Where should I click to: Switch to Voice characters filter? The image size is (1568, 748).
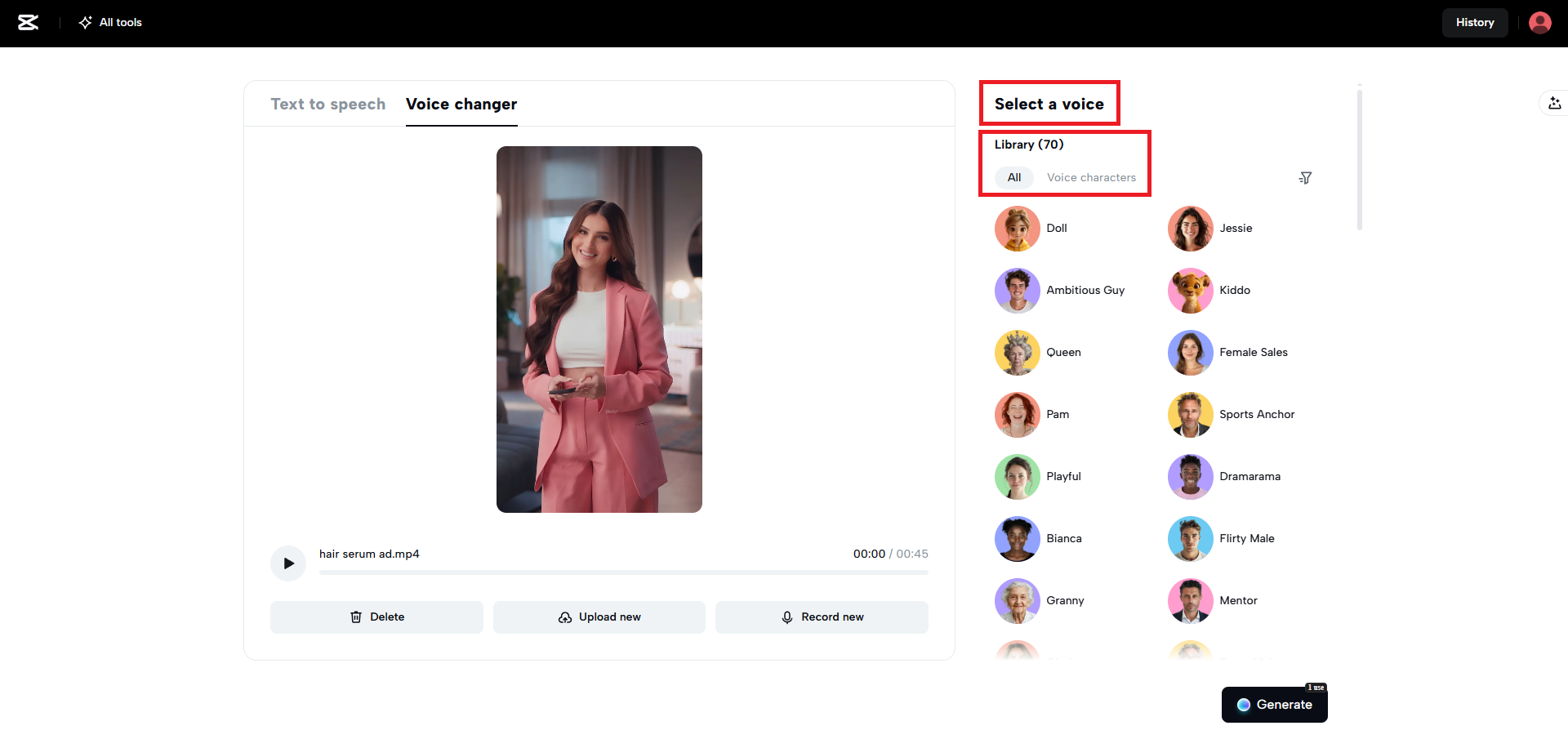1092,177
